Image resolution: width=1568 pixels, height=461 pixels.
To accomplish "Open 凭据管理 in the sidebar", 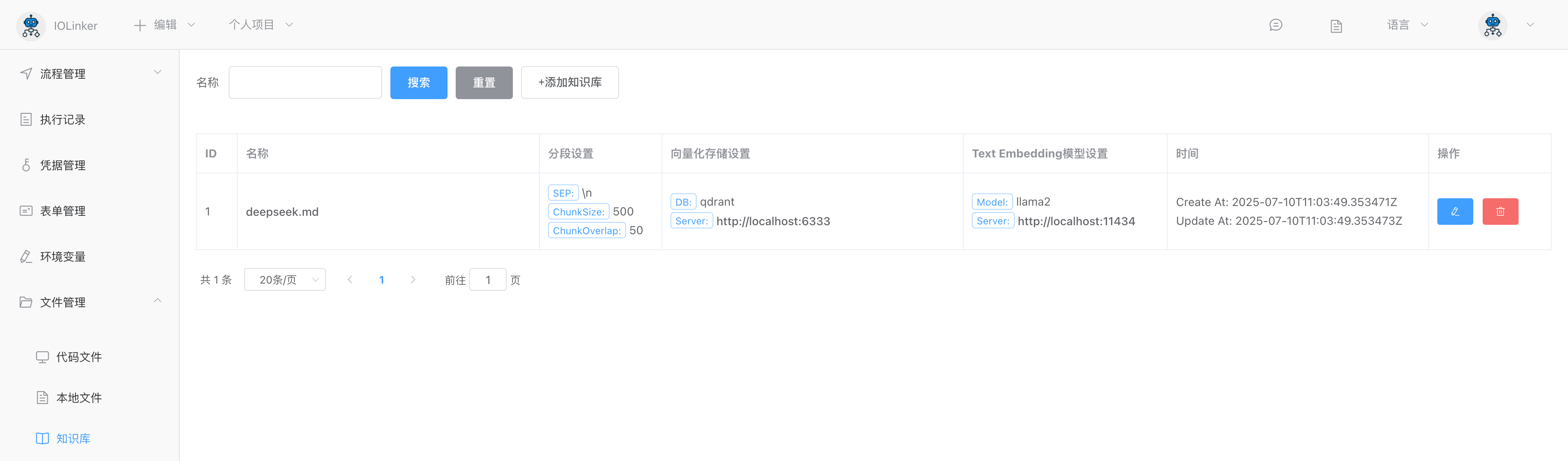I will (62, 165).
